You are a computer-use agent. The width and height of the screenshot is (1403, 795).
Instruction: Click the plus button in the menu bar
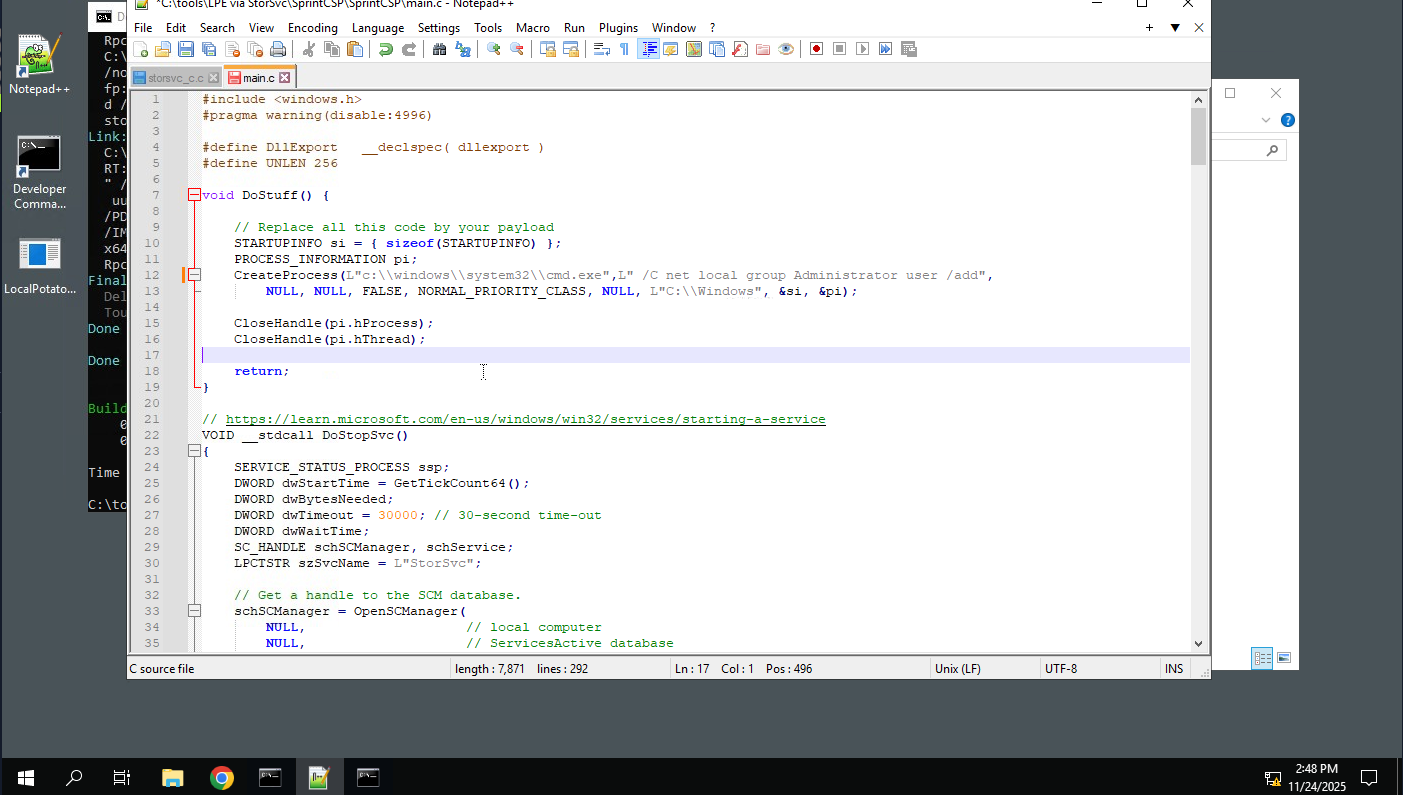[1150, 28]
